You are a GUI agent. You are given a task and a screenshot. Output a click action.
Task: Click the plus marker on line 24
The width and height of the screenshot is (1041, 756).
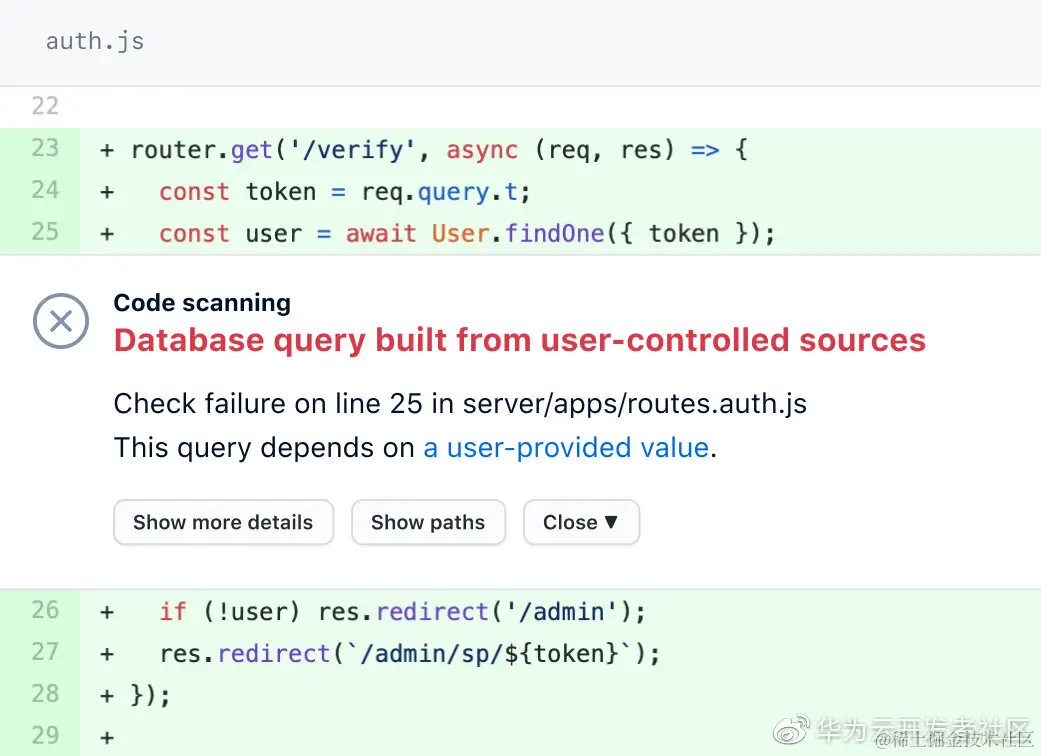[106, 191]
